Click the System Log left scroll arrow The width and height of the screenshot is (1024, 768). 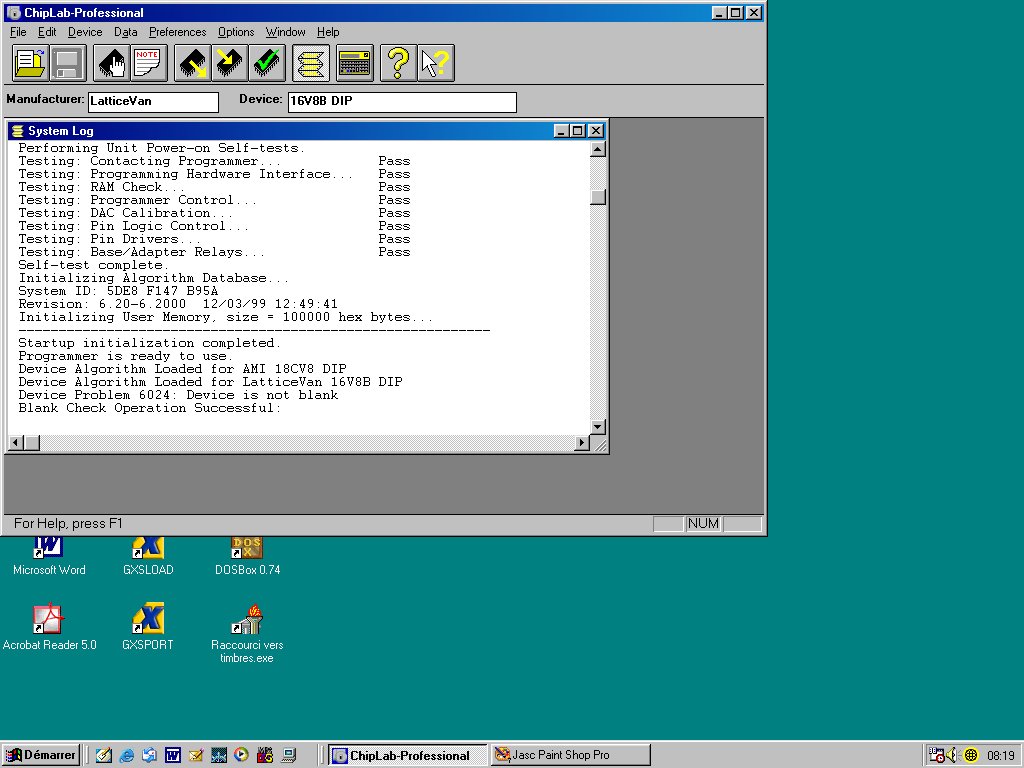point(16,443)
